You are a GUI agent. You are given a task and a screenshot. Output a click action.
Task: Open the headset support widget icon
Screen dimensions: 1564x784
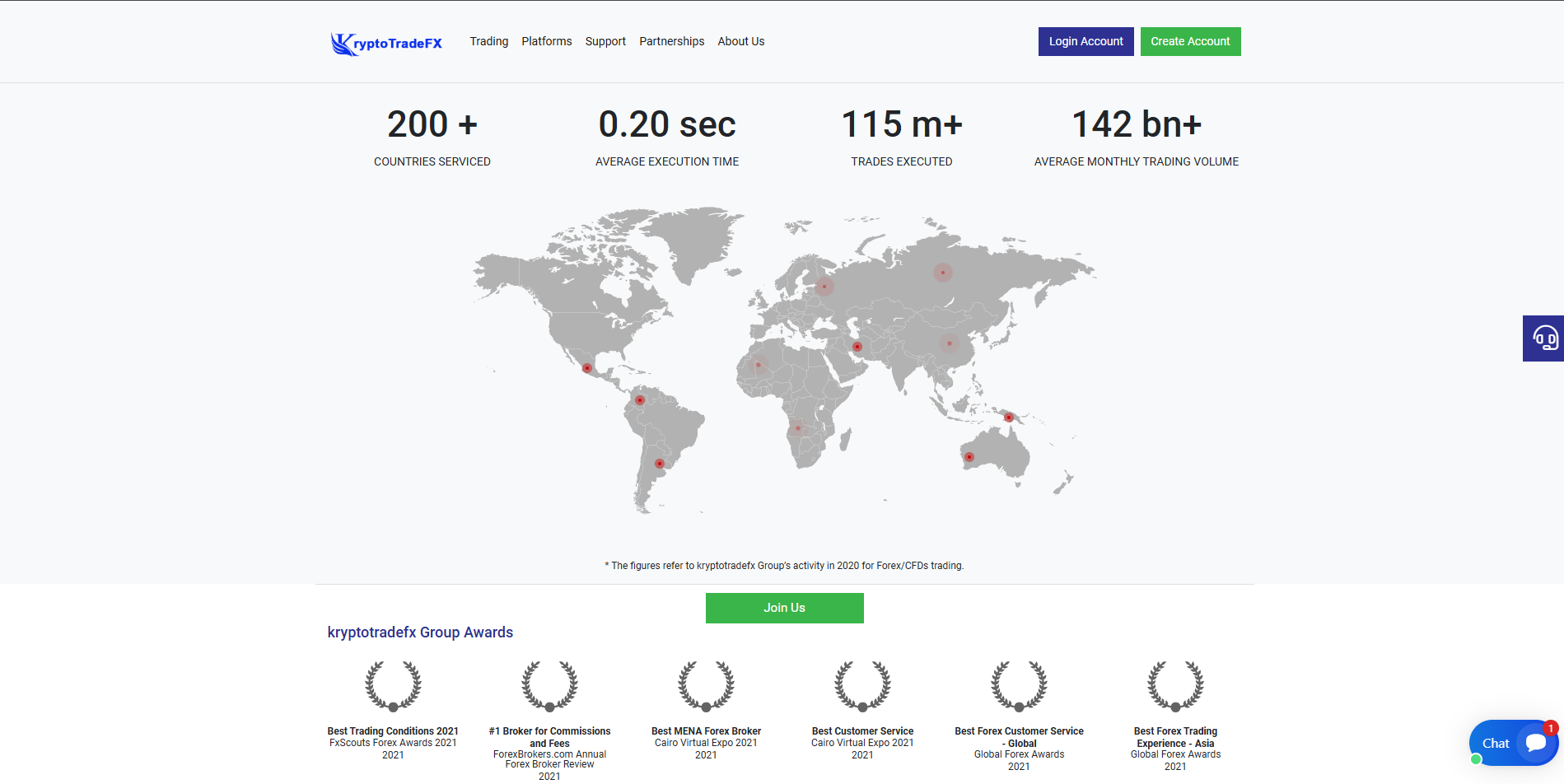click(x=1544, y=338)
